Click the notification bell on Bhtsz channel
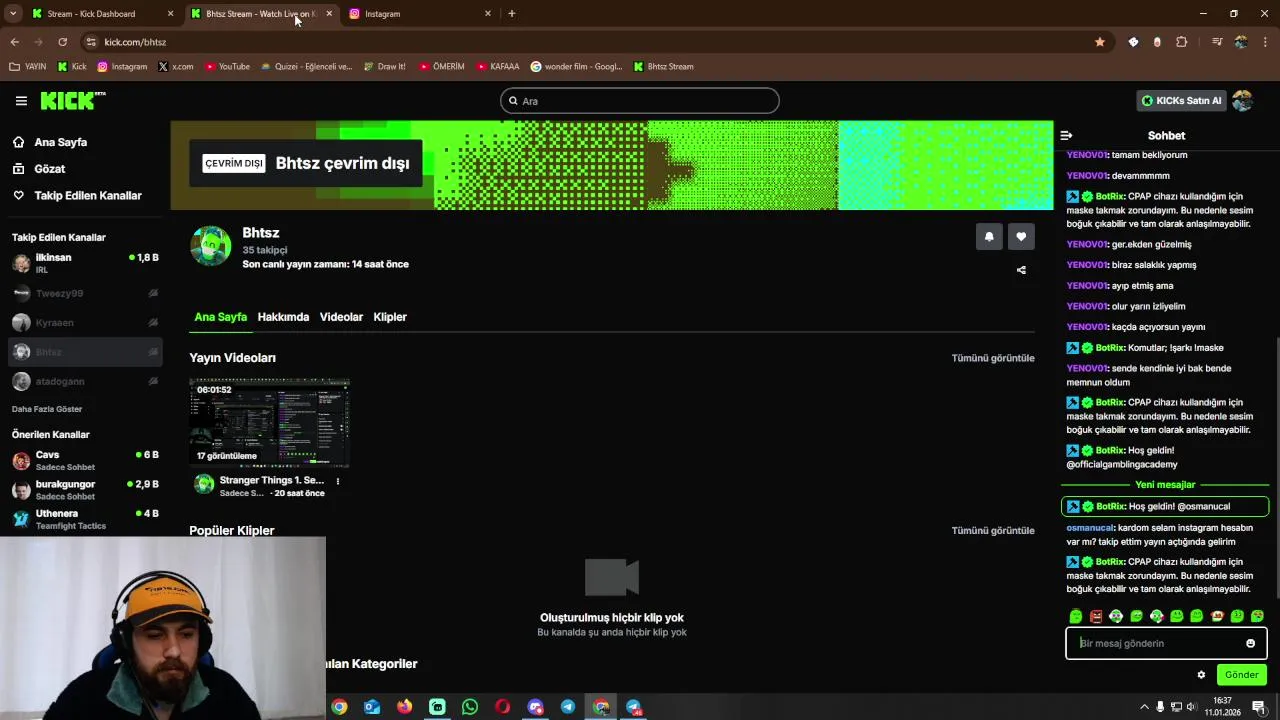1280x720 pixels. (989, 237)
